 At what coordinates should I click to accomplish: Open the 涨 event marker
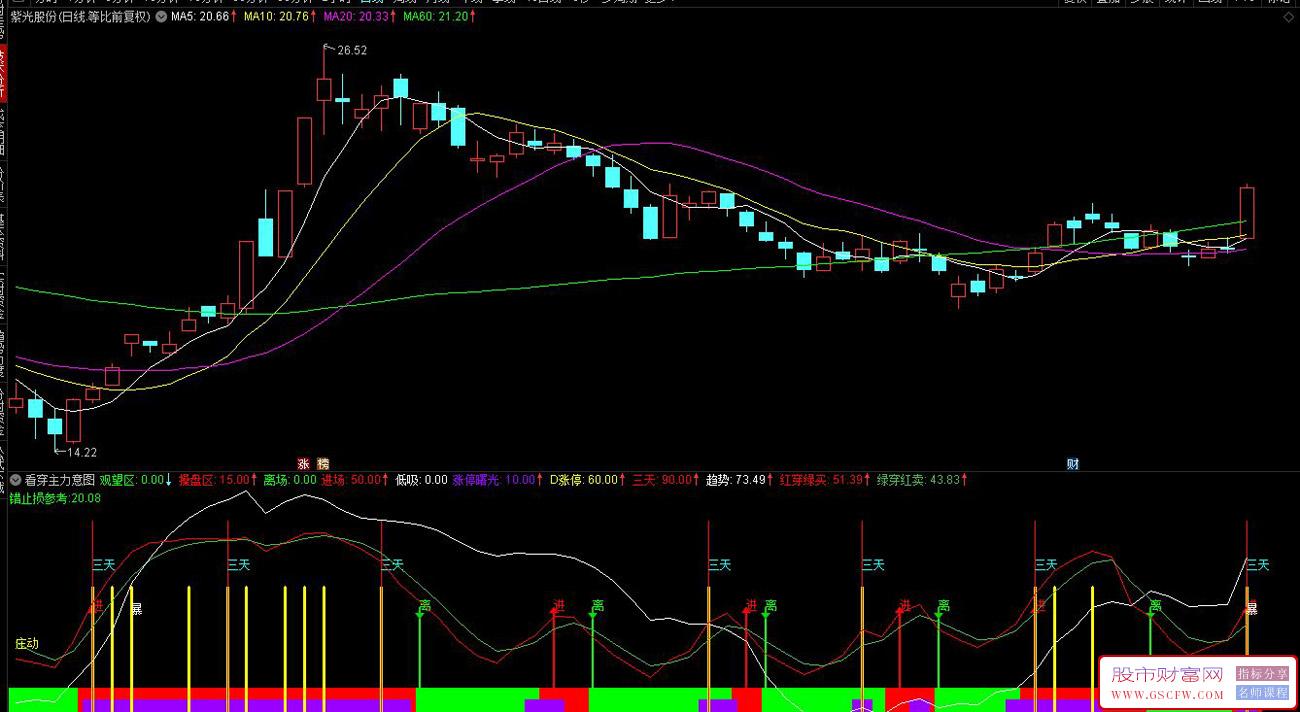(303, 464)
